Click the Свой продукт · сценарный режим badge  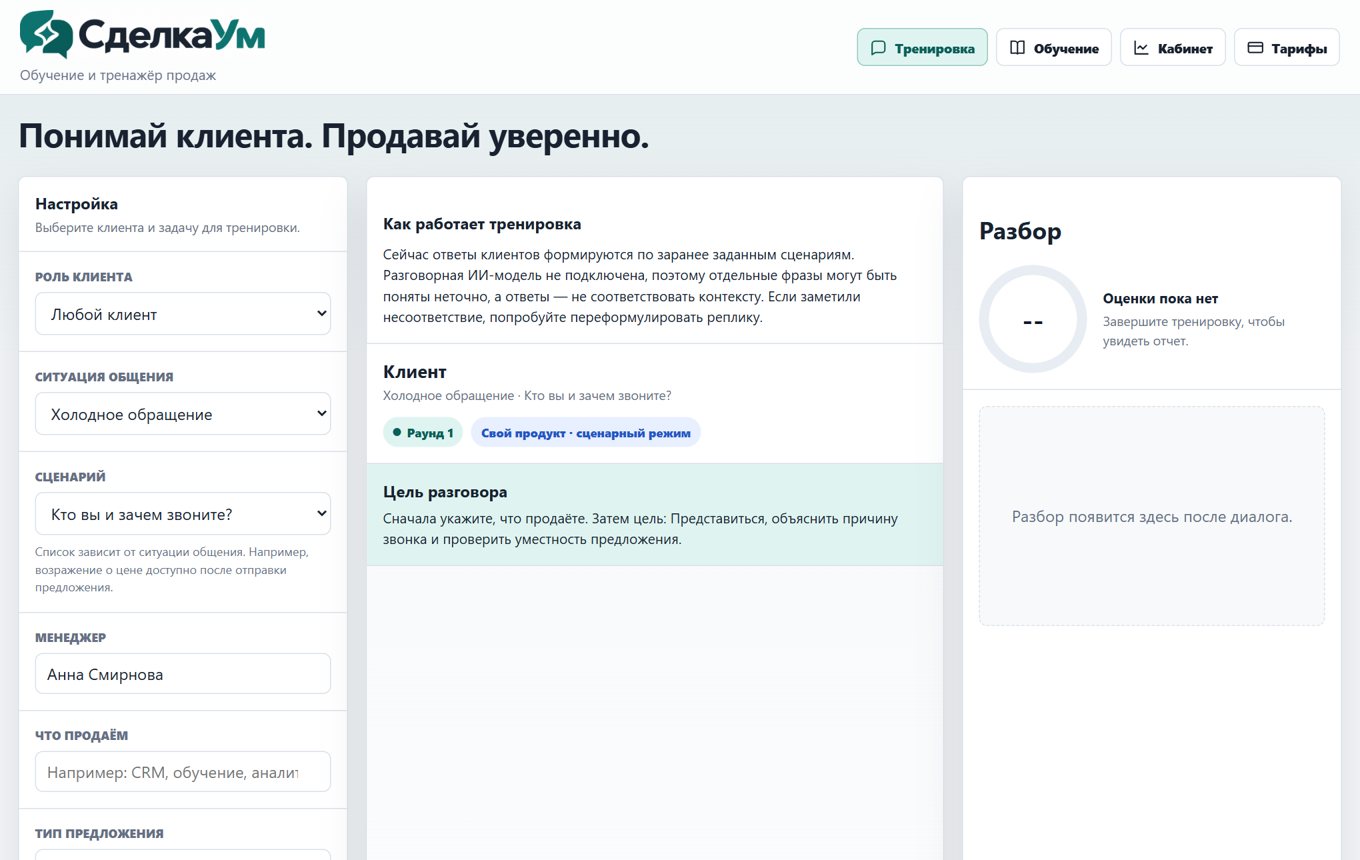(586, 433)
